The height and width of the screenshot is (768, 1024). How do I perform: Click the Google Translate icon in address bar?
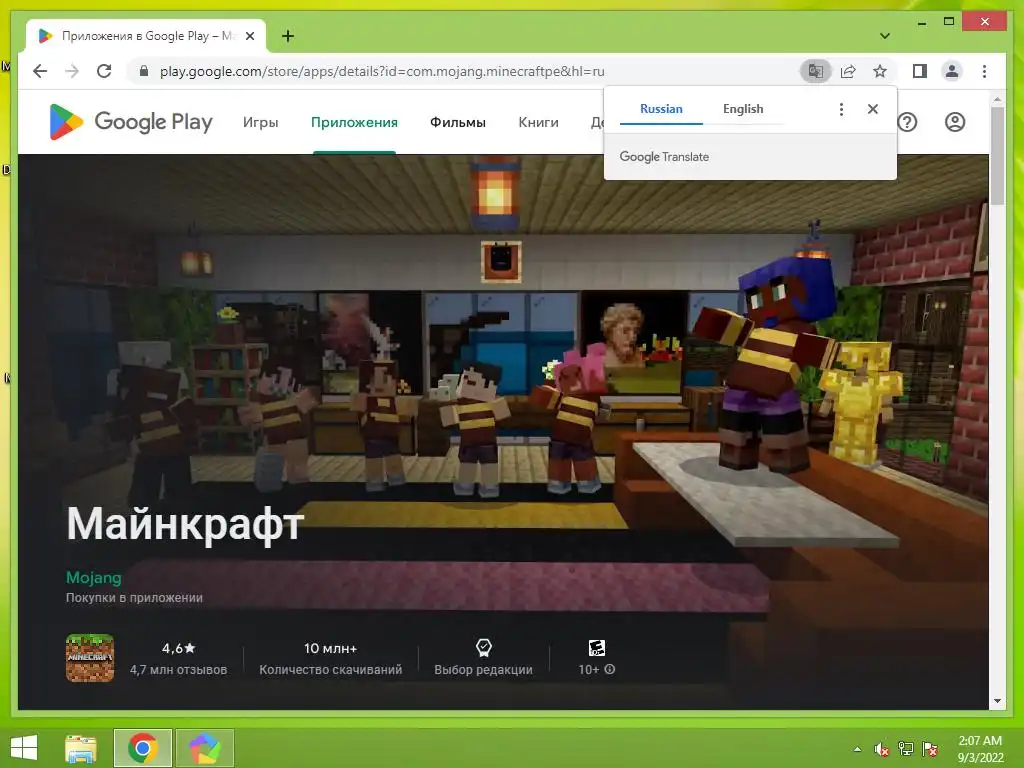pyautogui.click(x=816, y=71)
